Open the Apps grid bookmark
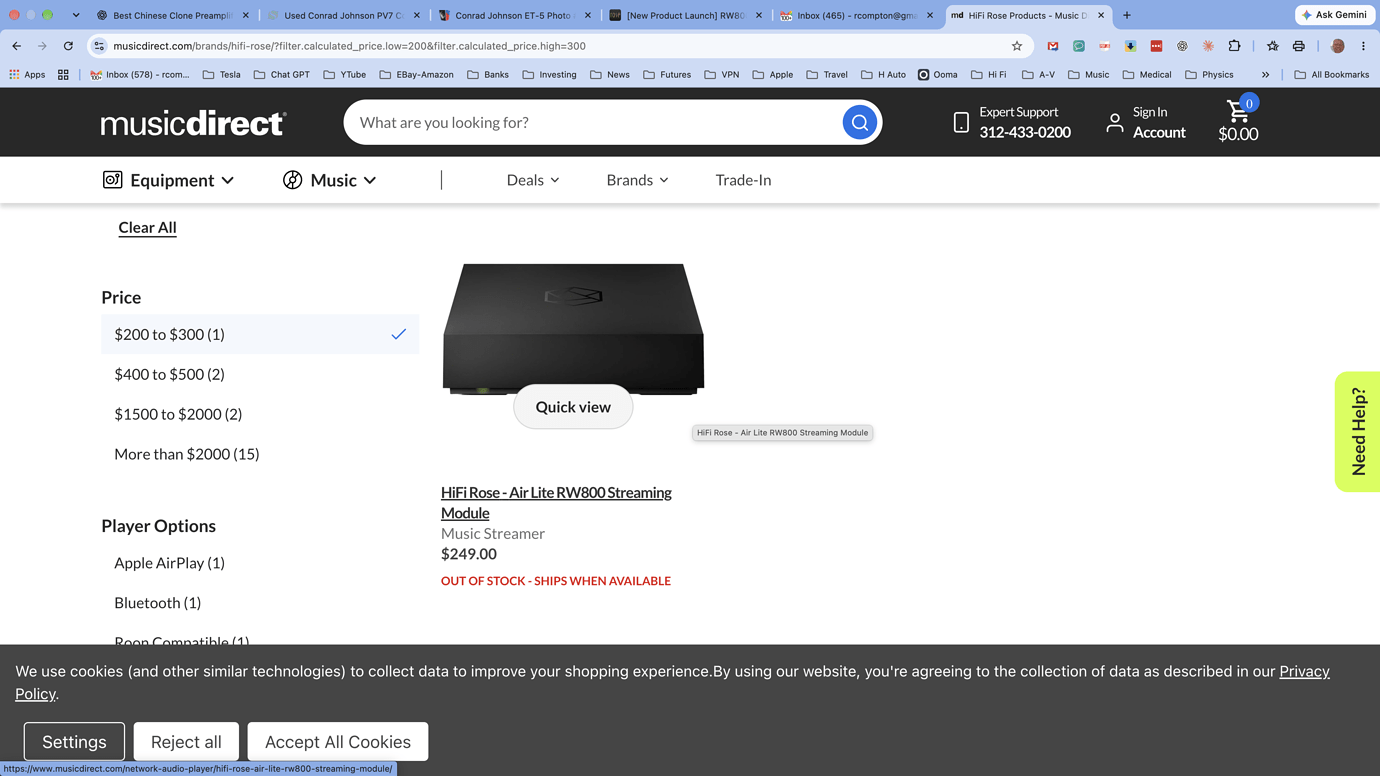 pyautogui.click(x=28, y=74)
